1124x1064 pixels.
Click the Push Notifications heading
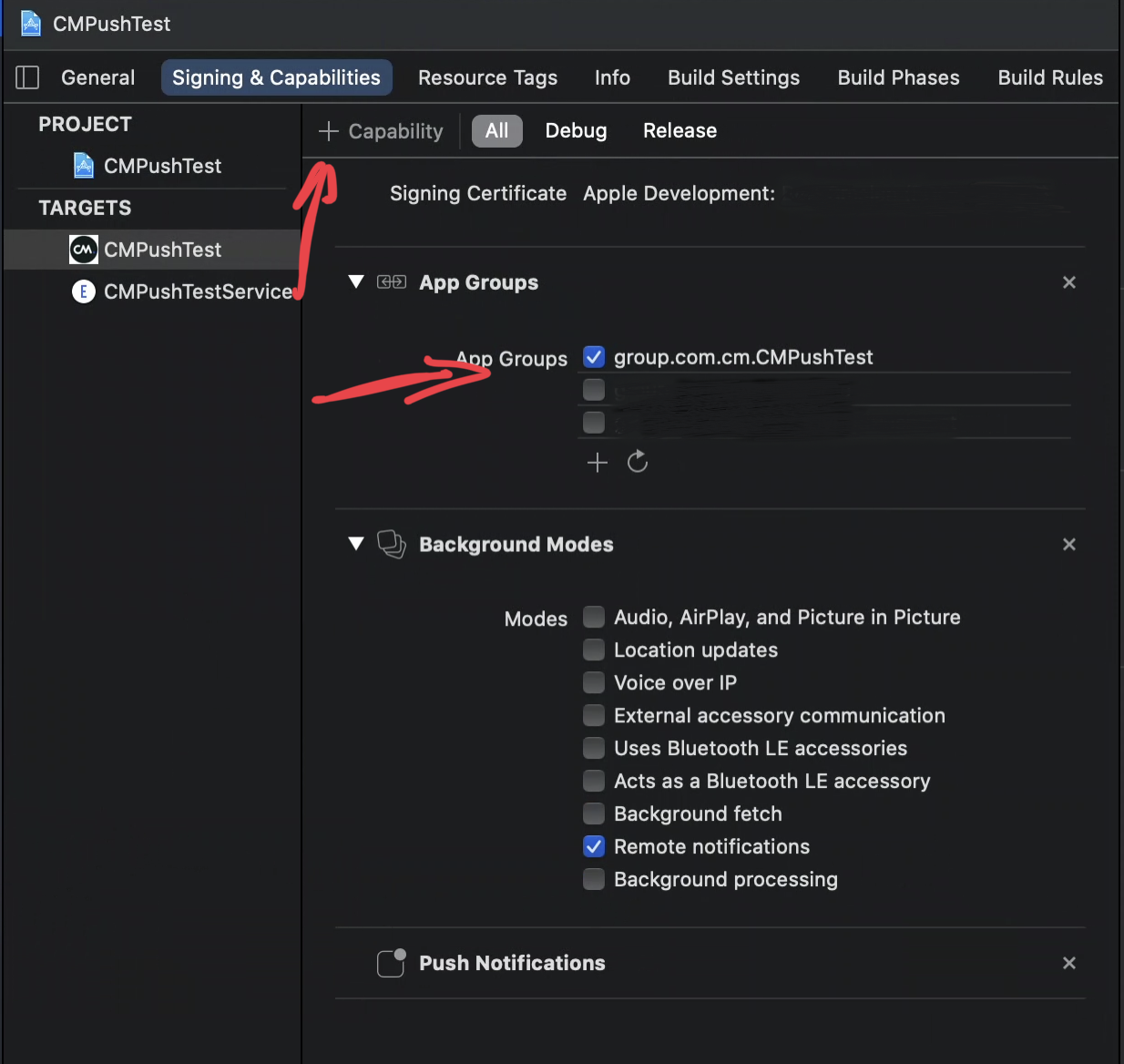(x=512, y=963)
